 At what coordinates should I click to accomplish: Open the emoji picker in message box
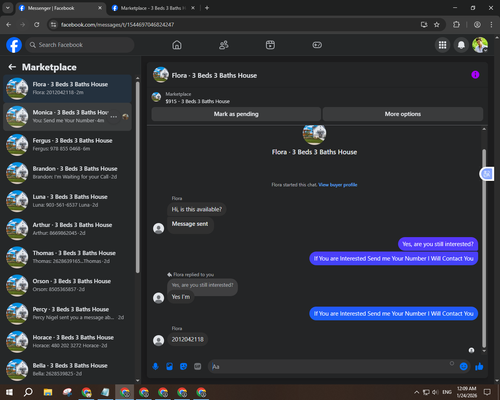[x=464, y=367]
